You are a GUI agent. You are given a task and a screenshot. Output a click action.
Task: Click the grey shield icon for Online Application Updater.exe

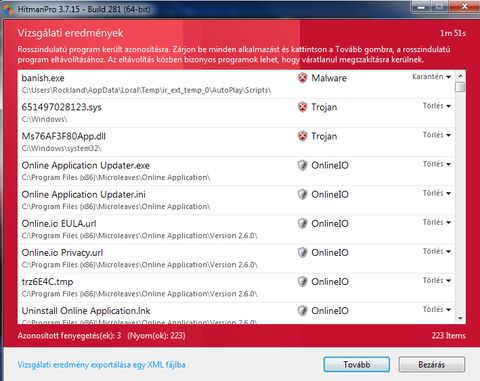click(x=302, y=165)
